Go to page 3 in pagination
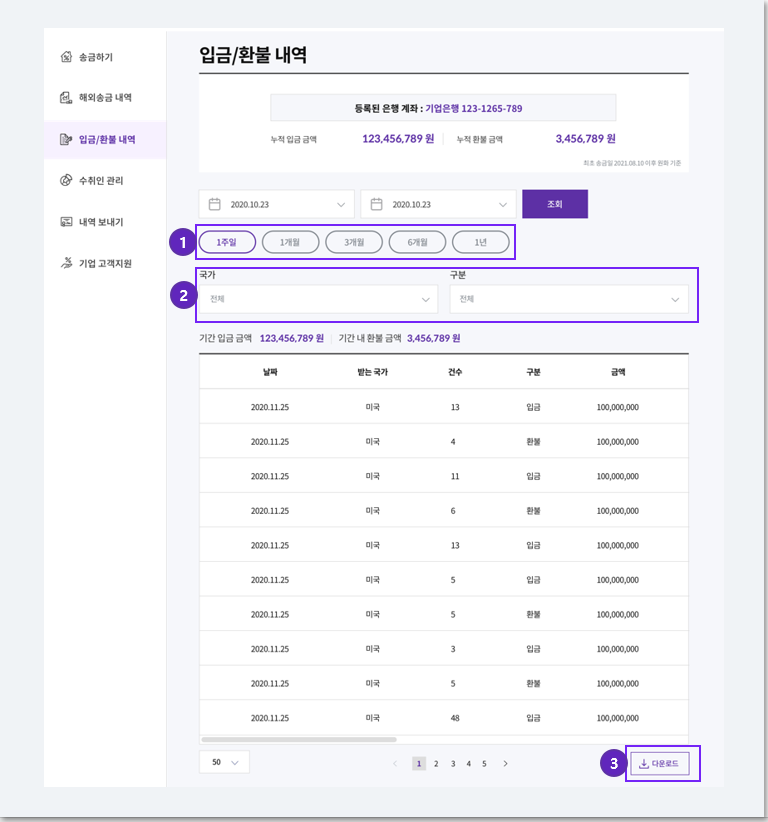This screenshot has width=768, height=822. [x=453, y=764]
